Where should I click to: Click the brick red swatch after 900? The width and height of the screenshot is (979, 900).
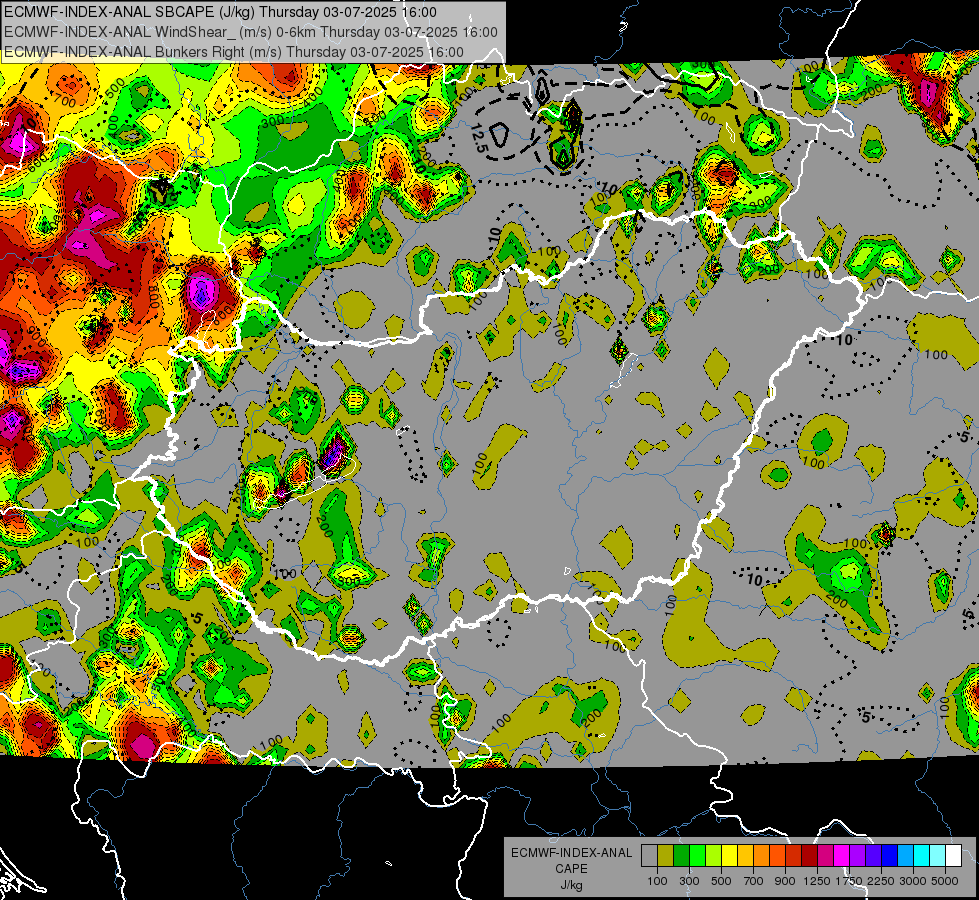794,855
